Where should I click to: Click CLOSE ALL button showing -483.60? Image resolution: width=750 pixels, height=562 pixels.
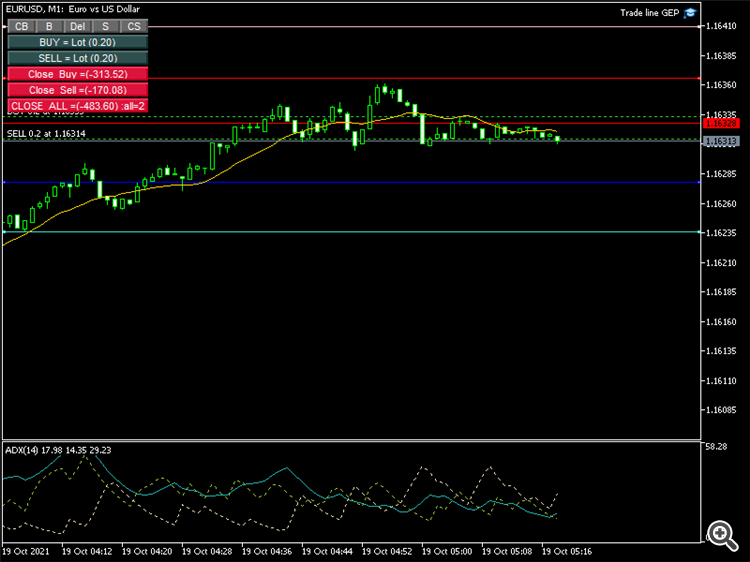tap(77, 106)
